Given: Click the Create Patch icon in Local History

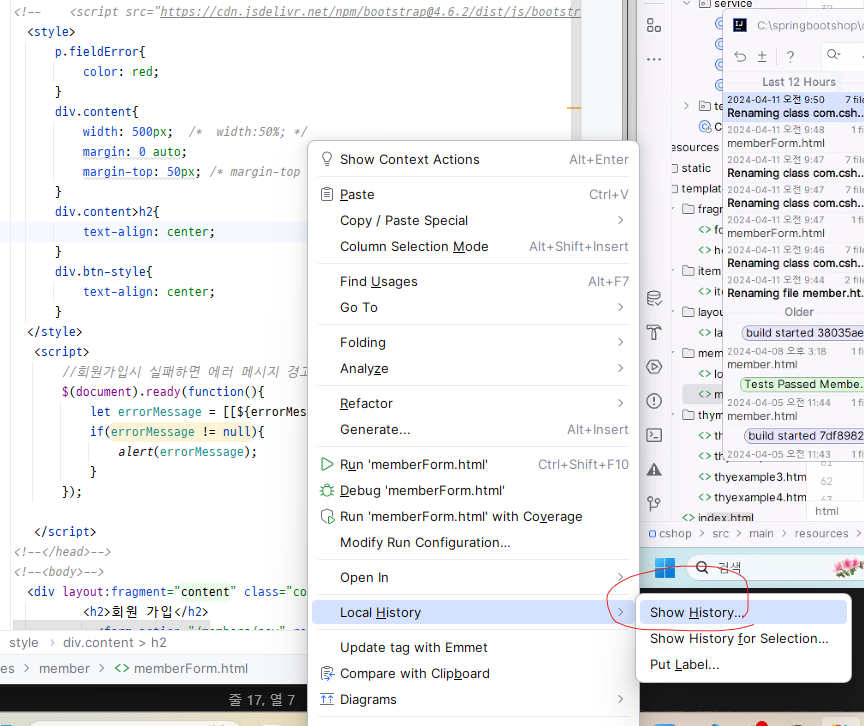Looking at the screenshot, I should (762, 56).
